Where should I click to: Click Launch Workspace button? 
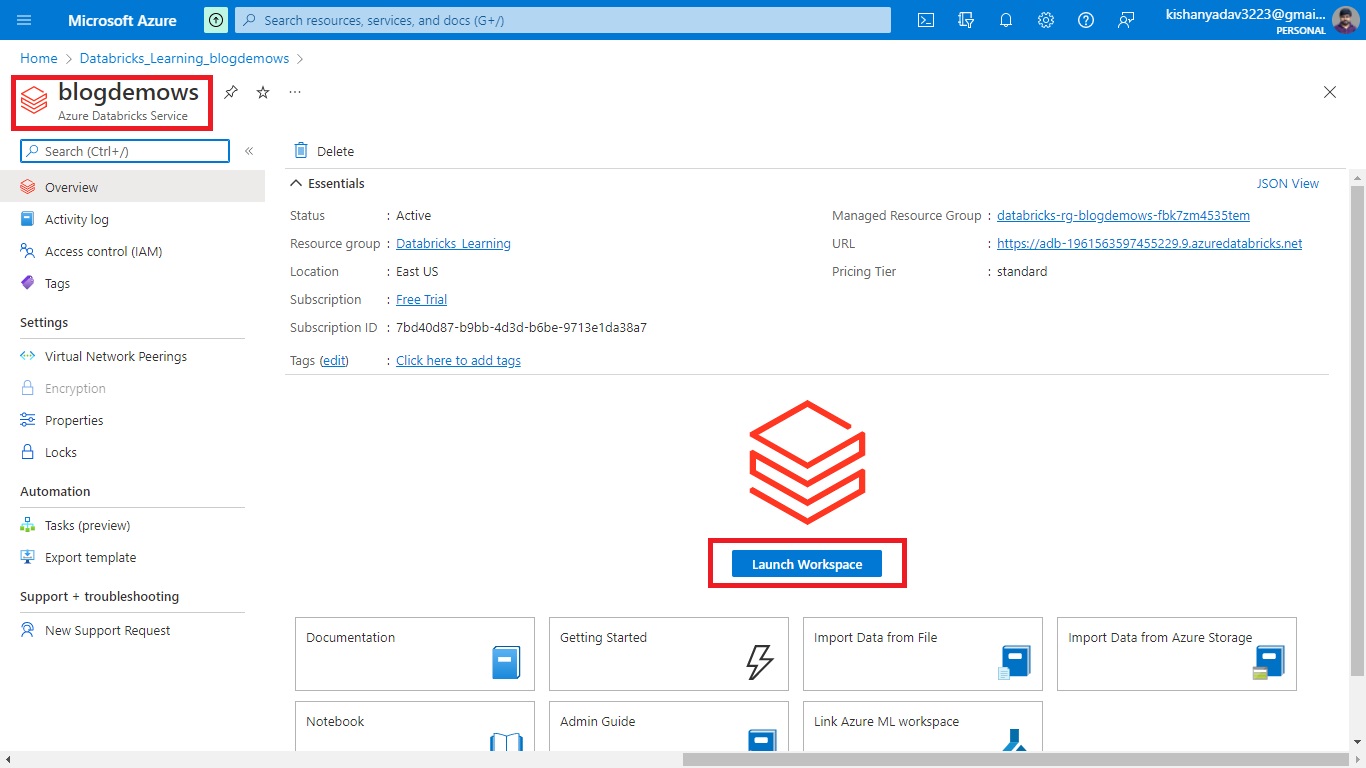[x=807, y=564]
